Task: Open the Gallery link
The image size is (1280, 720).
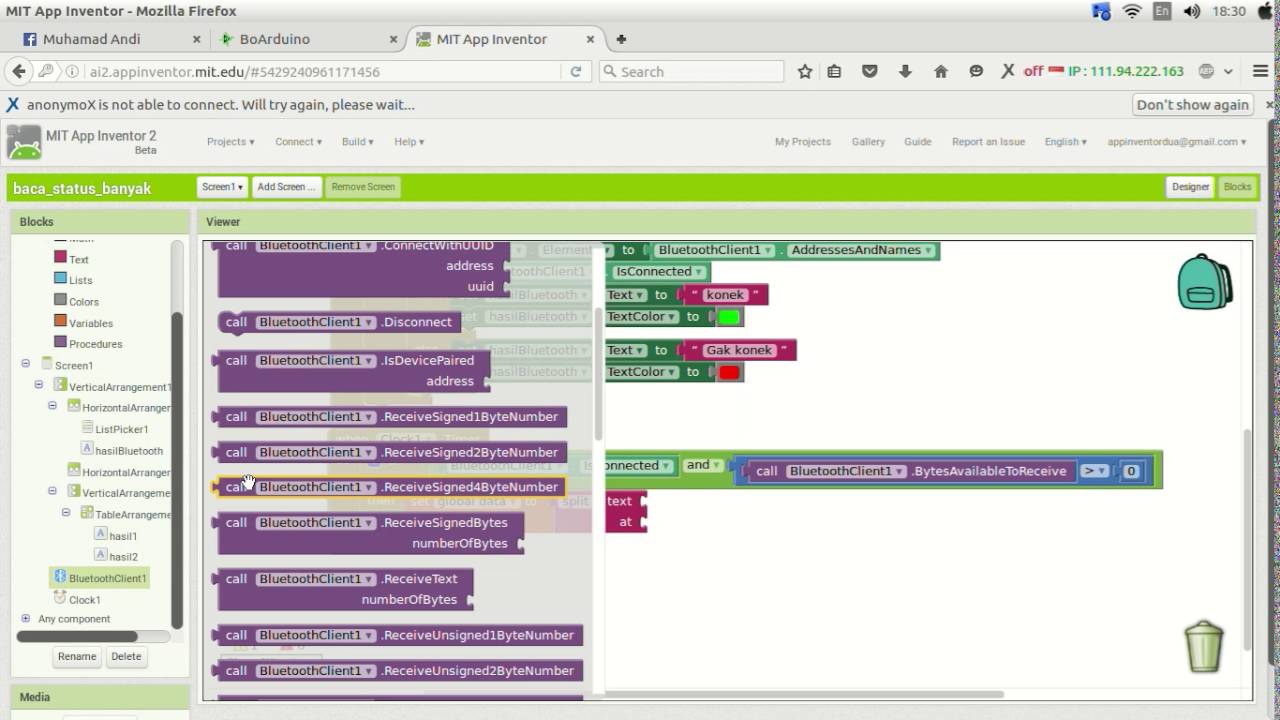Action: [868, 142]
